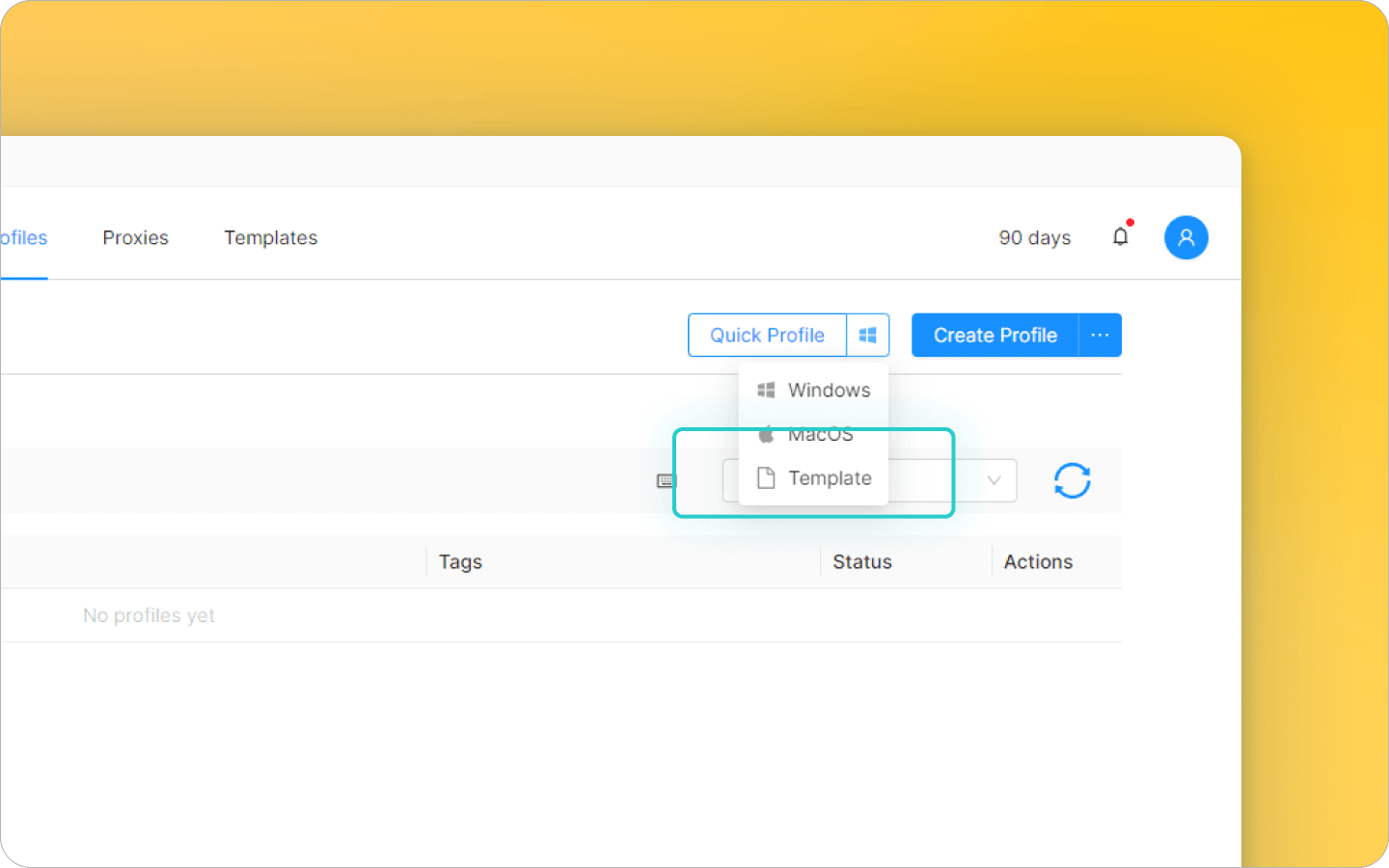Switch to the Proxies tab
This screenshot has height=868, width=1389.
(x=136, y=237)
